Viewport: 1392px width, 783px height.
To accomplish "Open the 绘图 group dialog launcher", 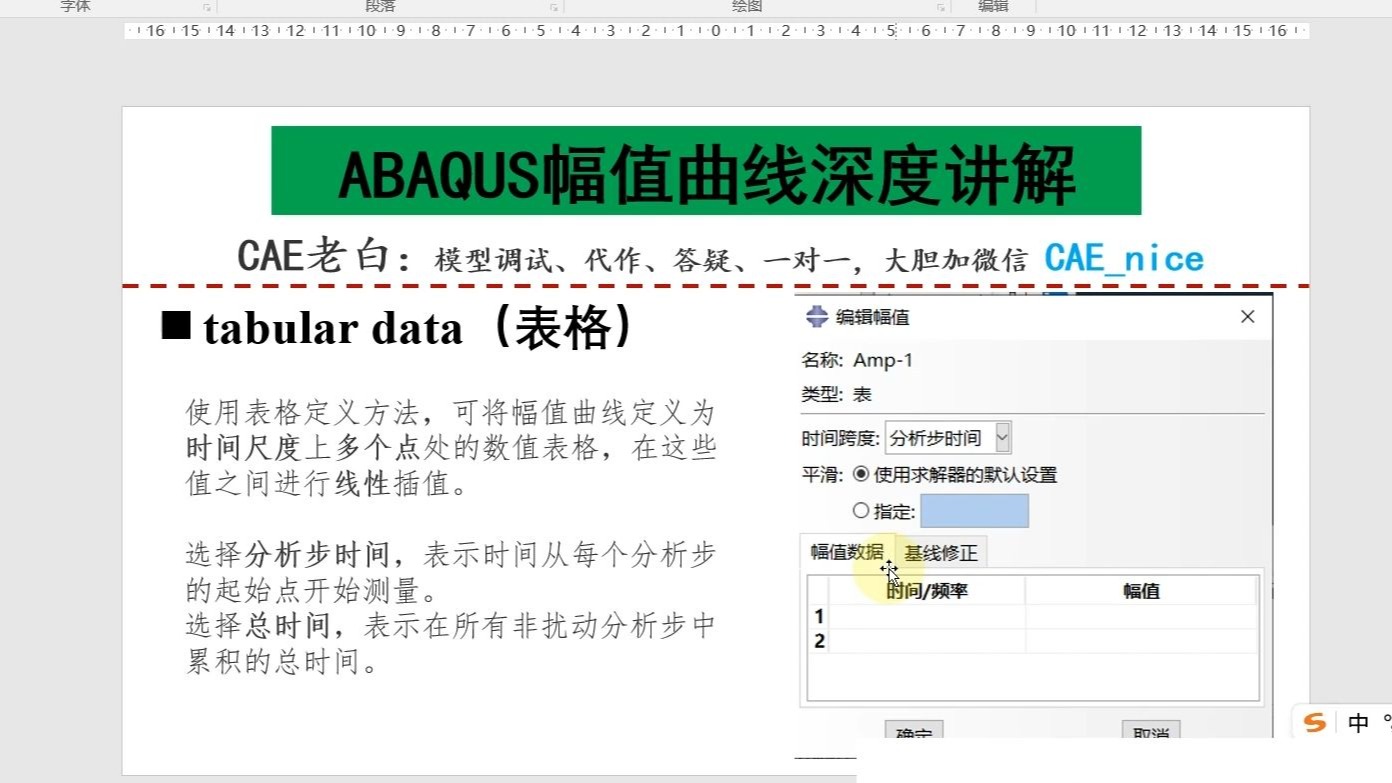I will coord(941,7).
